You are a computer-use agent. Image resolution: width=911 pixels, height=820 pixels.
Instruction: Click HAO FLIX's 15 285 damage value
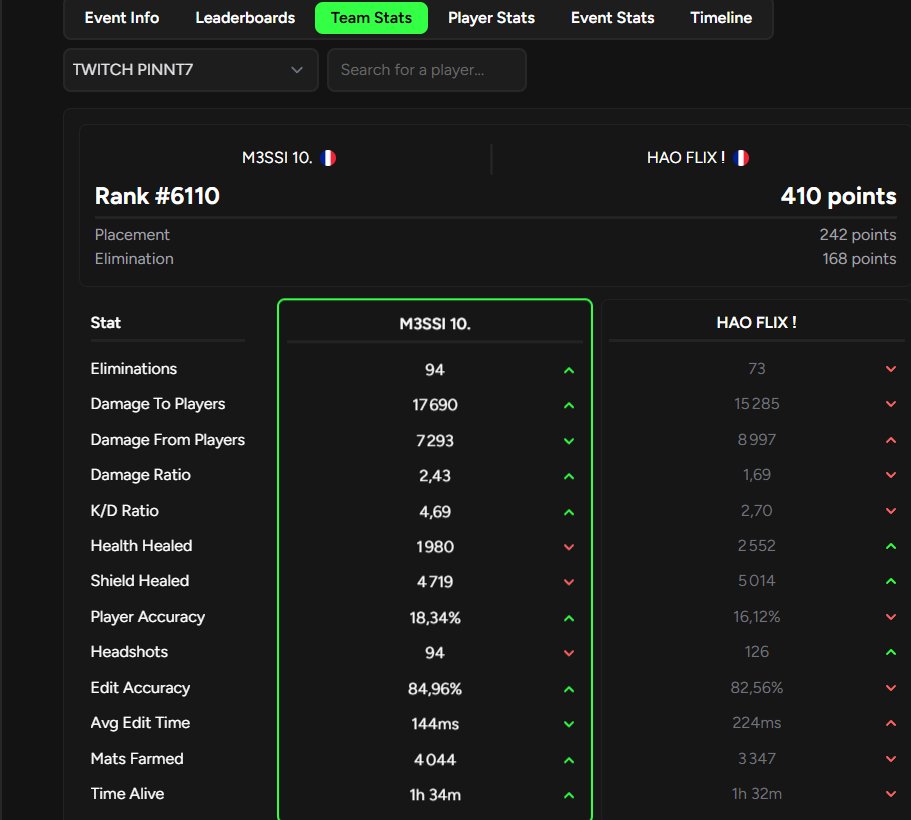pos(756,404)
